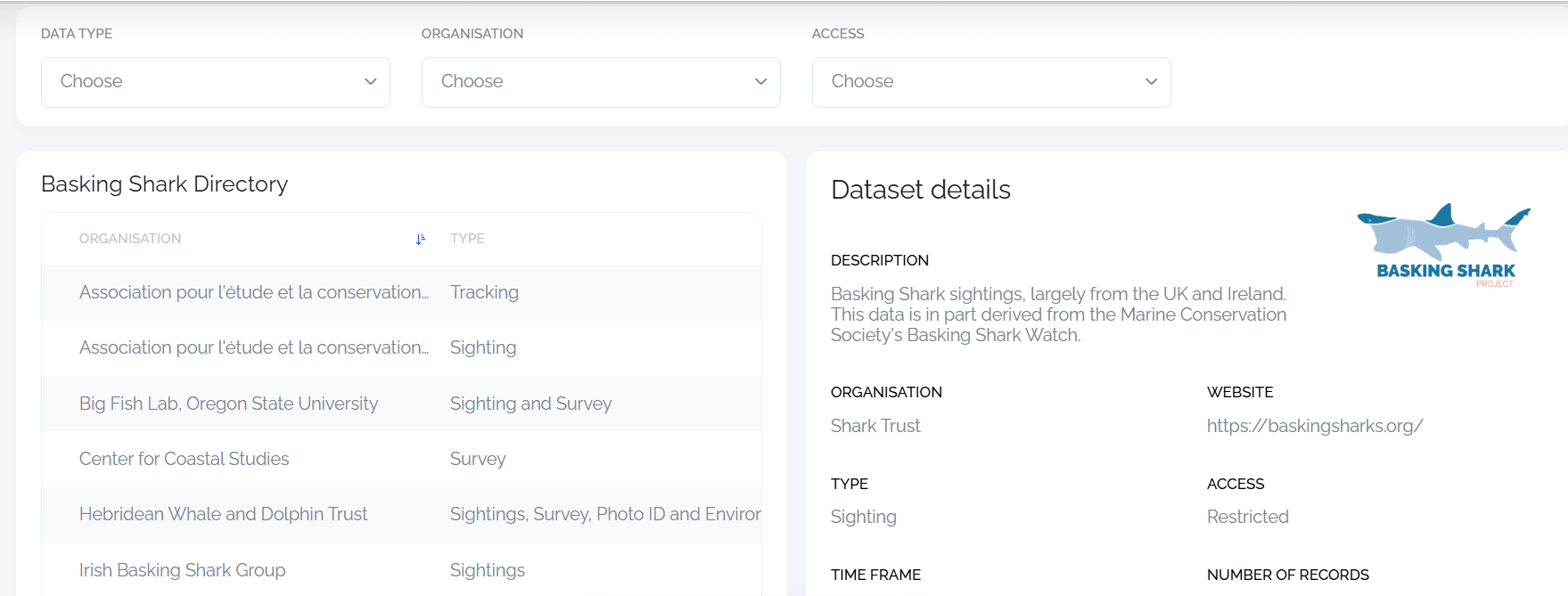The height and width of the screenshot is (596, 1568).
Task: Click the sort icon beside Organisation header
Action: click(x=421, y=239)
